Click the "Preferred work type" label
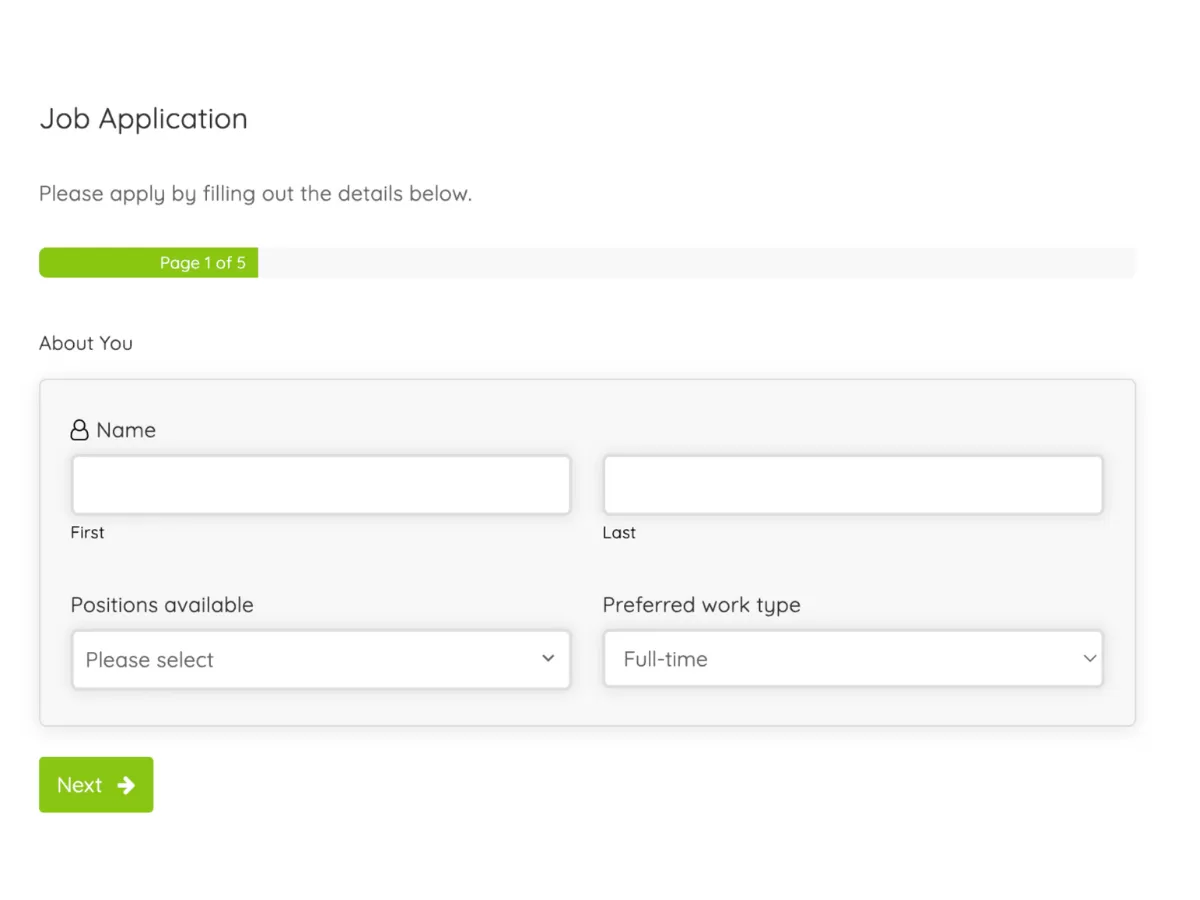Screen dimensions: 1200x900 (x=701, y=605)
